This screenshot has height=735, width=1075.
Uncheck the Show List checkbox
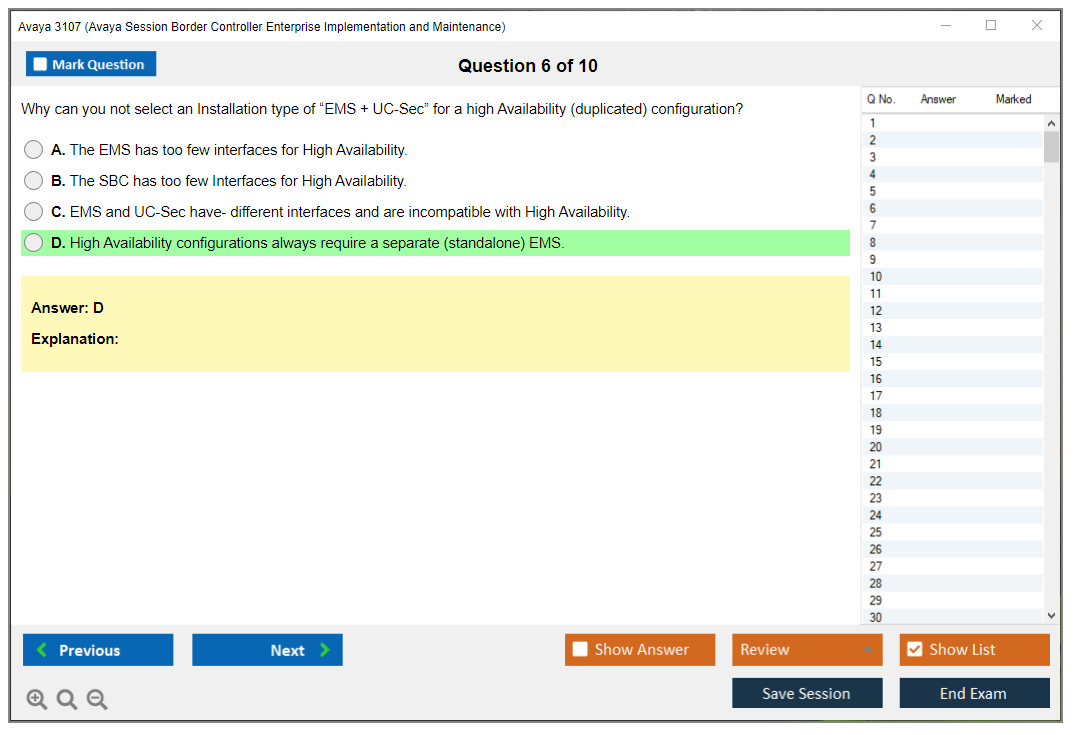tap(914, 650)
